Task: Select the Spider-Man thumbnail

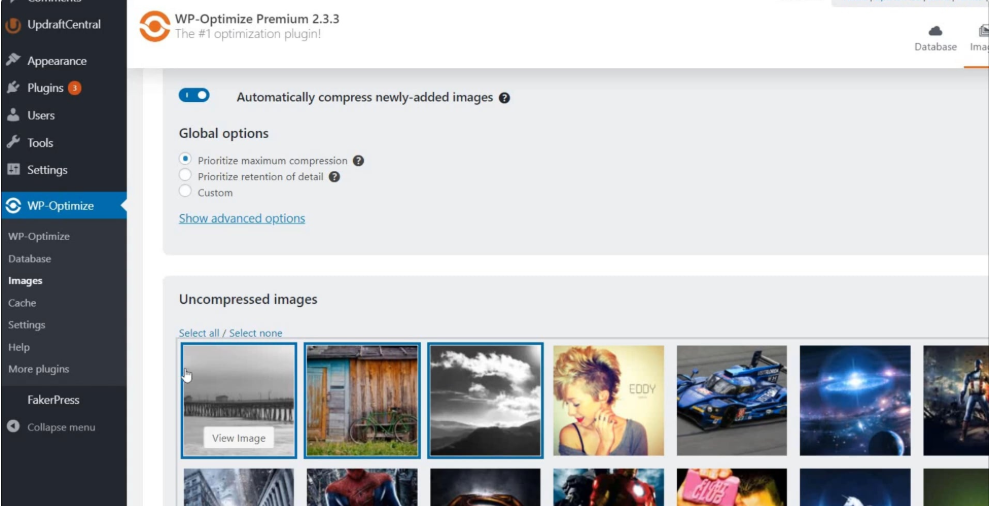Action: pos(362,487)
